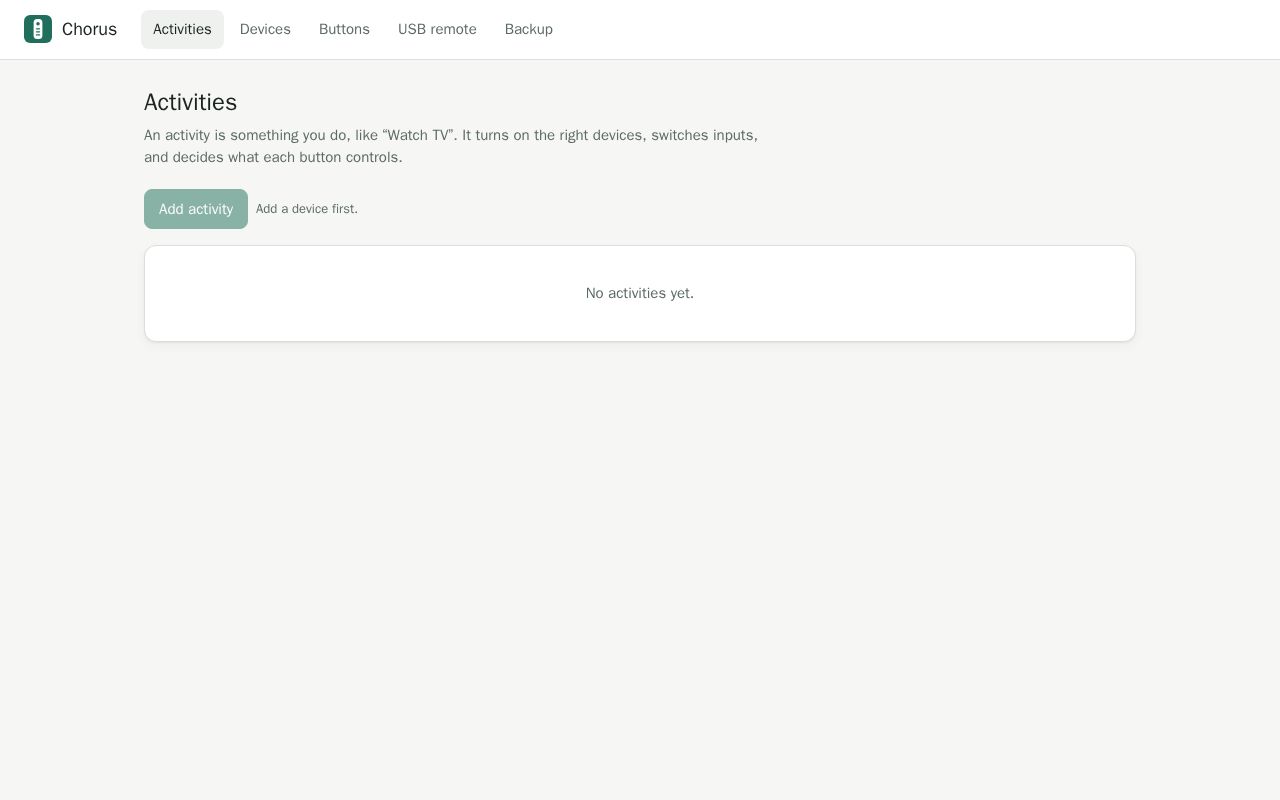
Task: Open the Activities tab
Action: pos(182,29)
